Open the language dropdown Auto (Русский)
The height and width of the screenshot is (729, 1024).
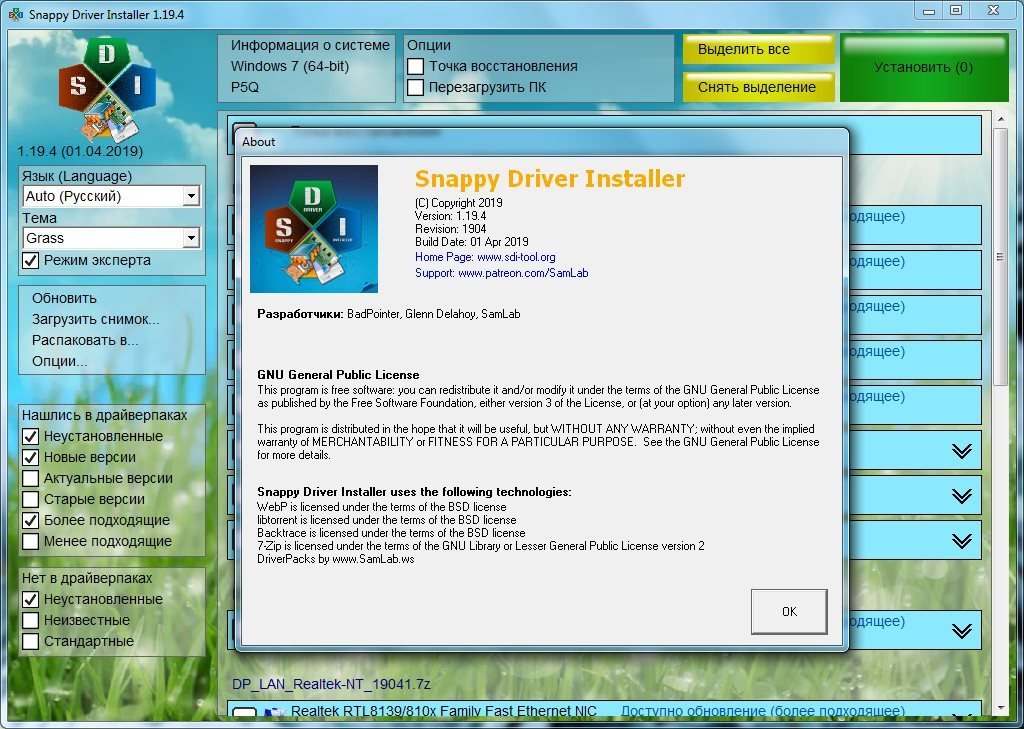(x=191, y=197)
